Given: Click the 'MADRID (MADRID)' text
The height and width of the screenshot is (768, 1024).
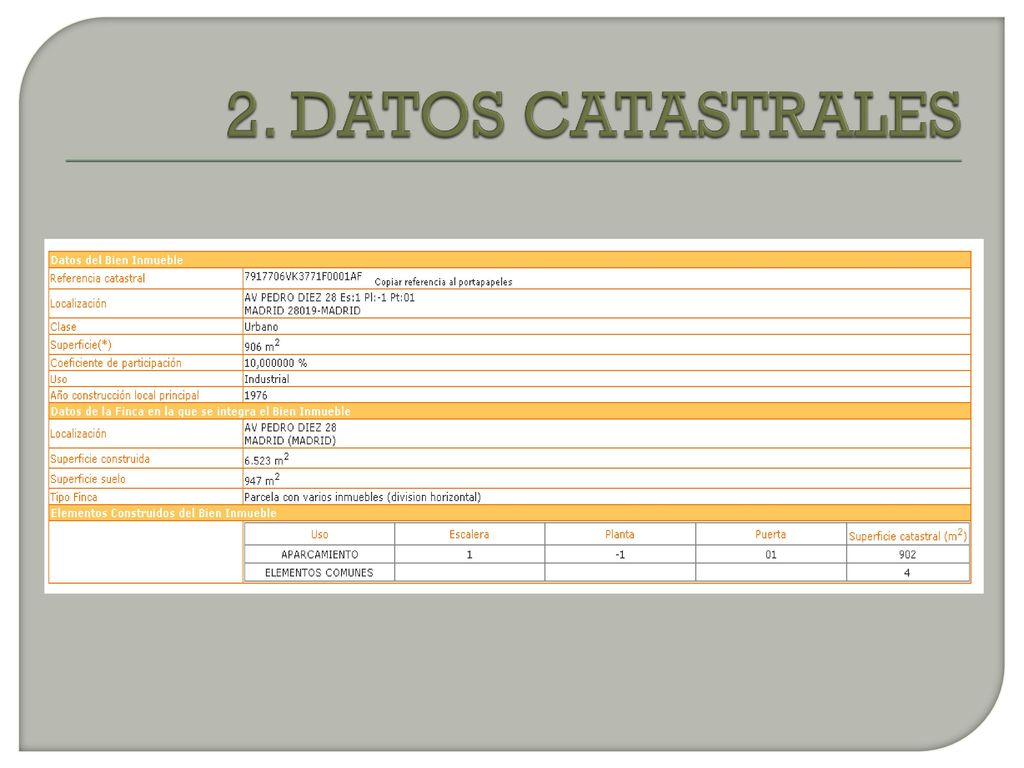Looking at the screenshot, I should click(x=290, y=440).
